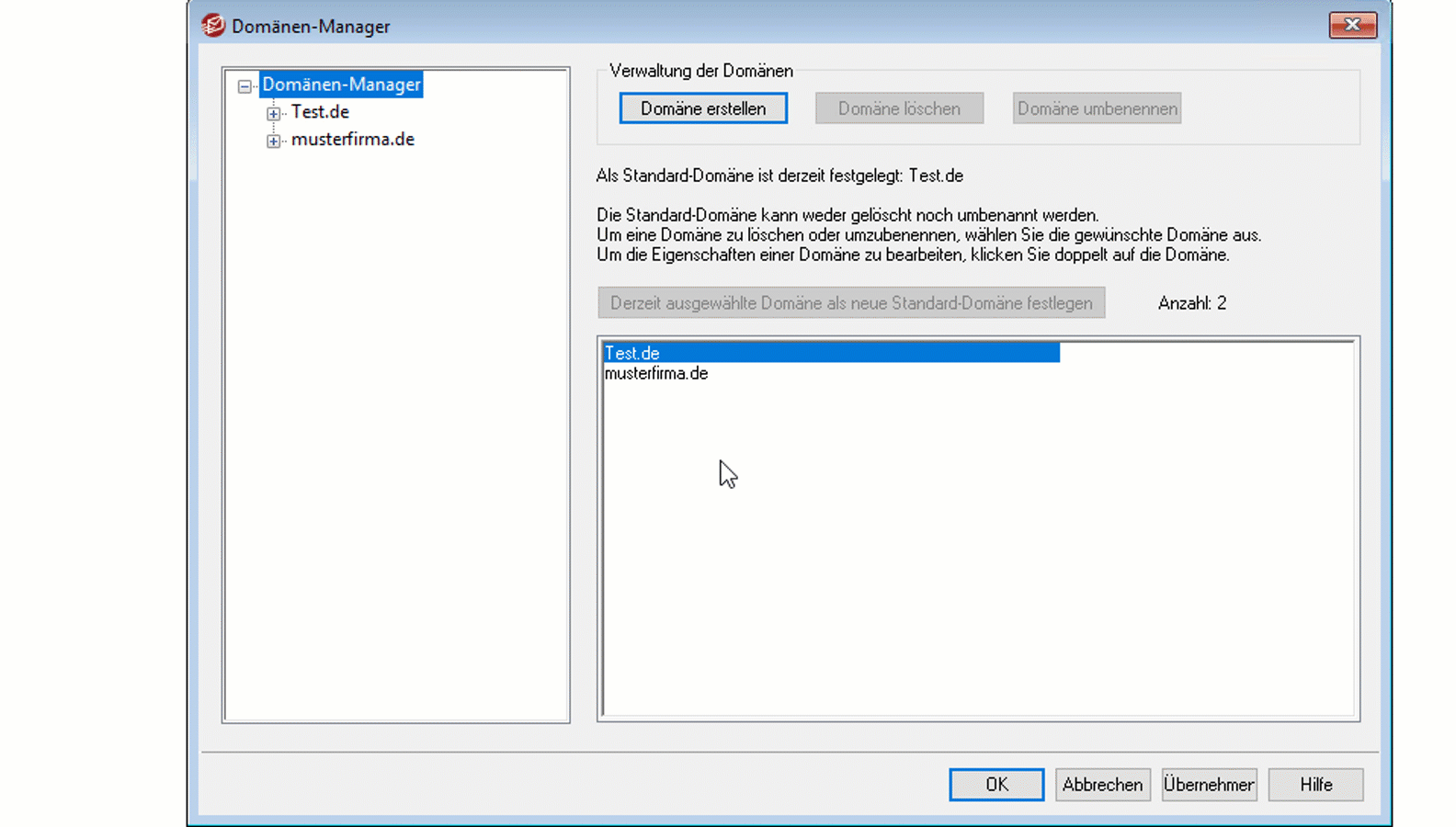The height and width of the screenshot is (827, 1456).
Task: Select musterfirma.de in the domain list box
Action: point(656,374)
